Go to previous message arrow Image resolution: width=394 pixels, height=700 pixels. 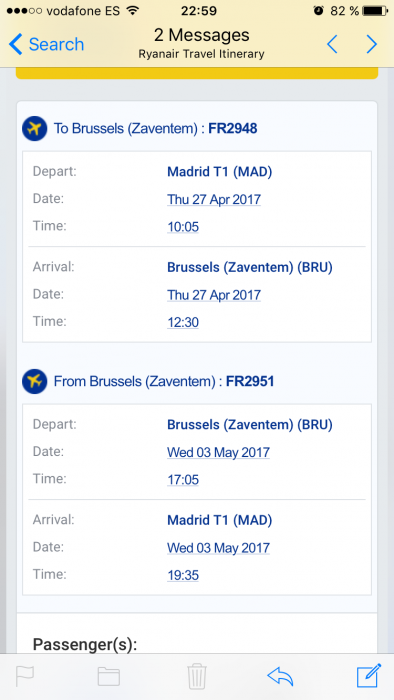pos(332,44)
